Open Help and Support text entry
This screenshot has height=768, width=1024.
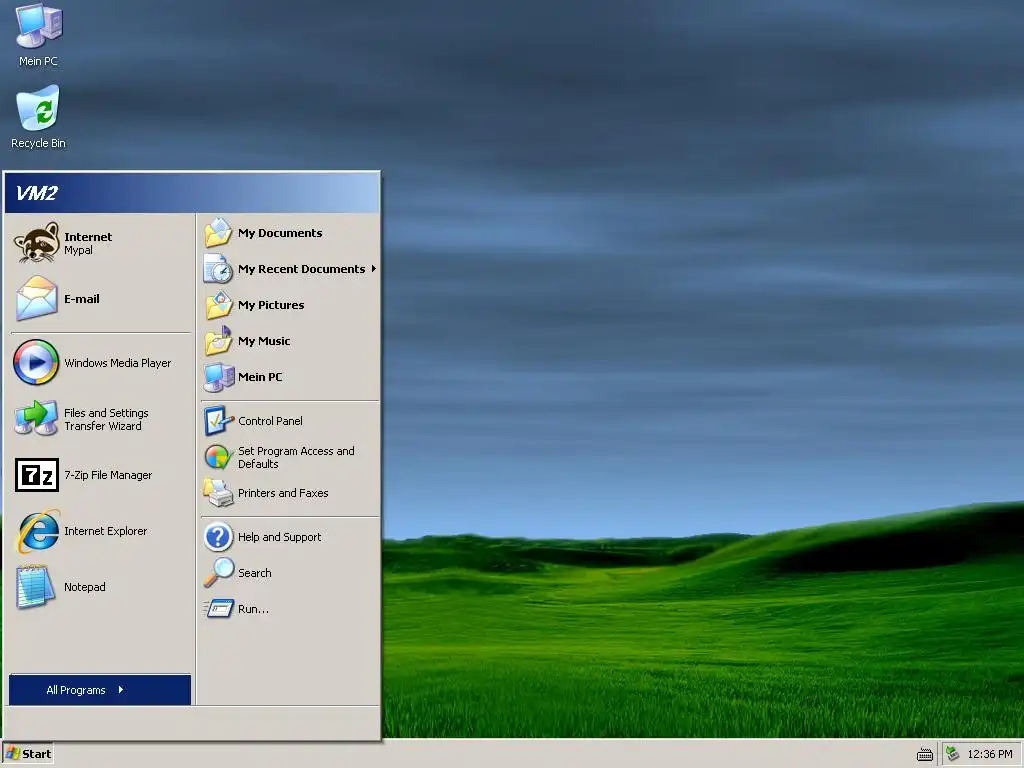280,537
